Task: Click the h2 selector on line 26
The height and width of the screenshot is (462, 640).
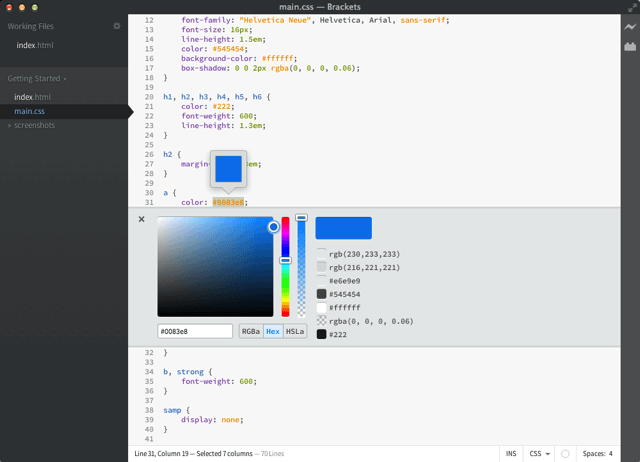Action: pyautogui.click(x=168, y=154)
